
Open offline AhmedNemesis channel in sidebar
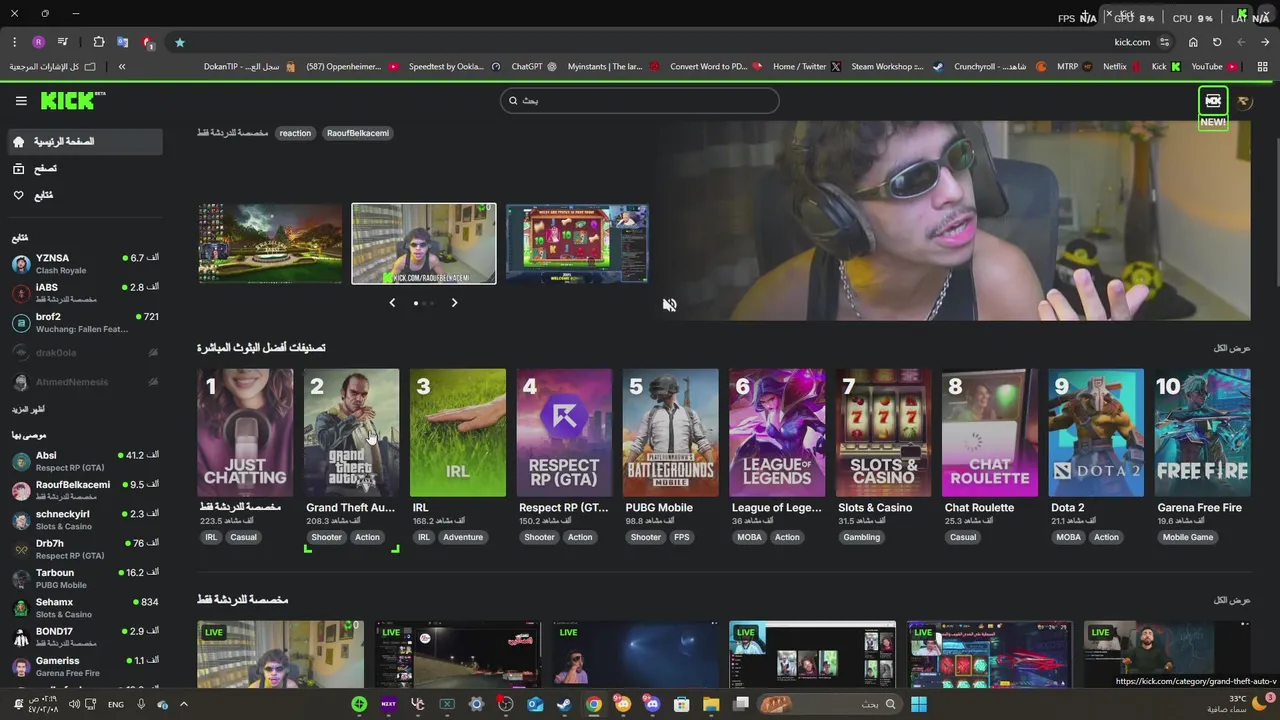[x=84, y=382]
